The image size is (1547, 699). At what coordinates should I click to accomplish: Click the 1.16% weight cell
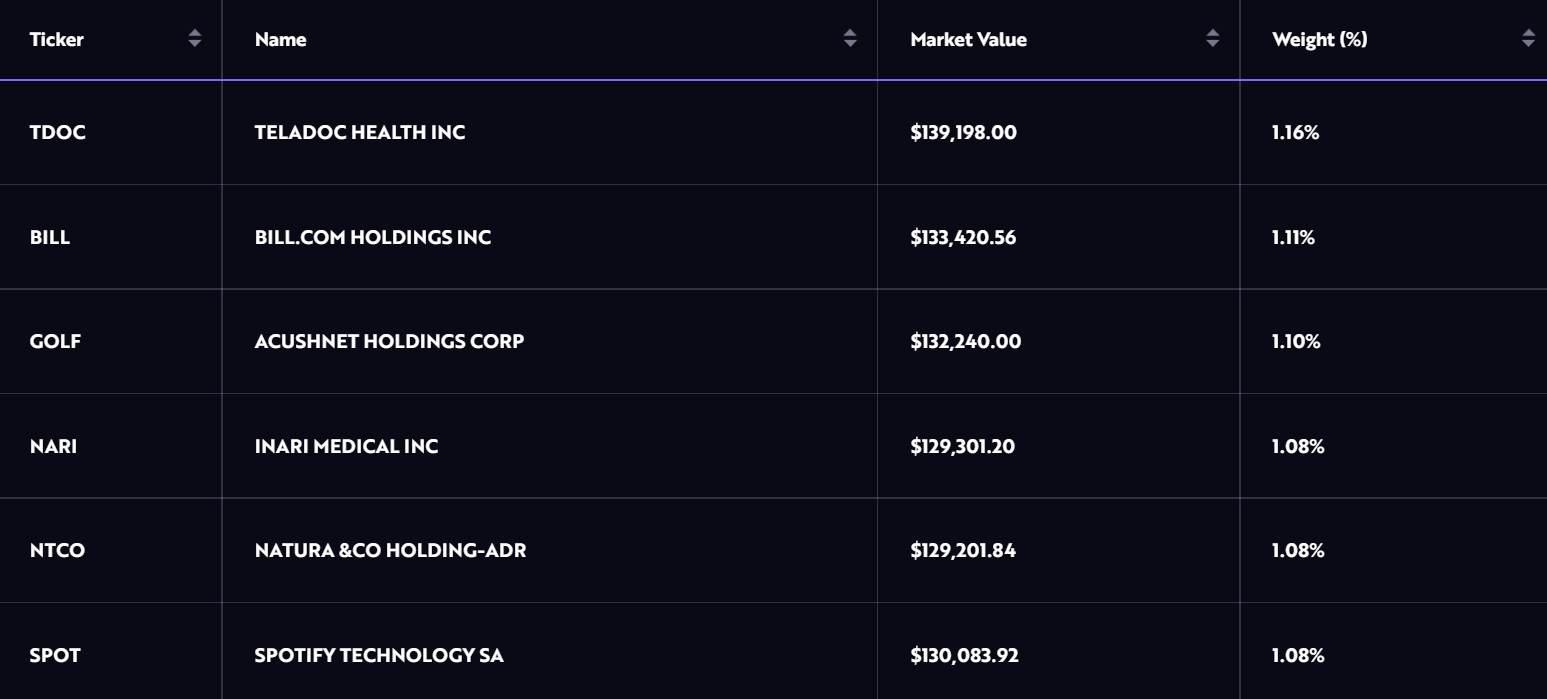1295,133
